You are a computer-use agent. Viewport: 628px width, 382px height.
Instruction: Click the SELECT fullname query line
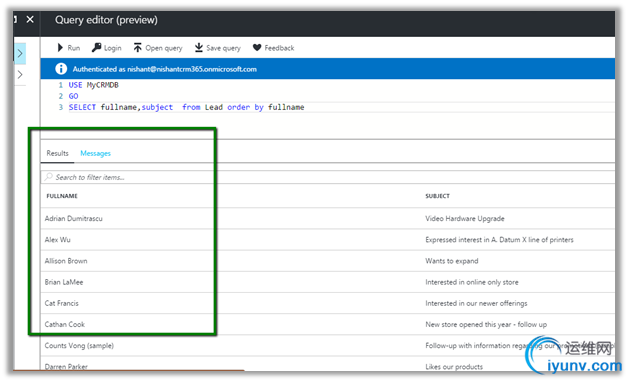point(186,107)
